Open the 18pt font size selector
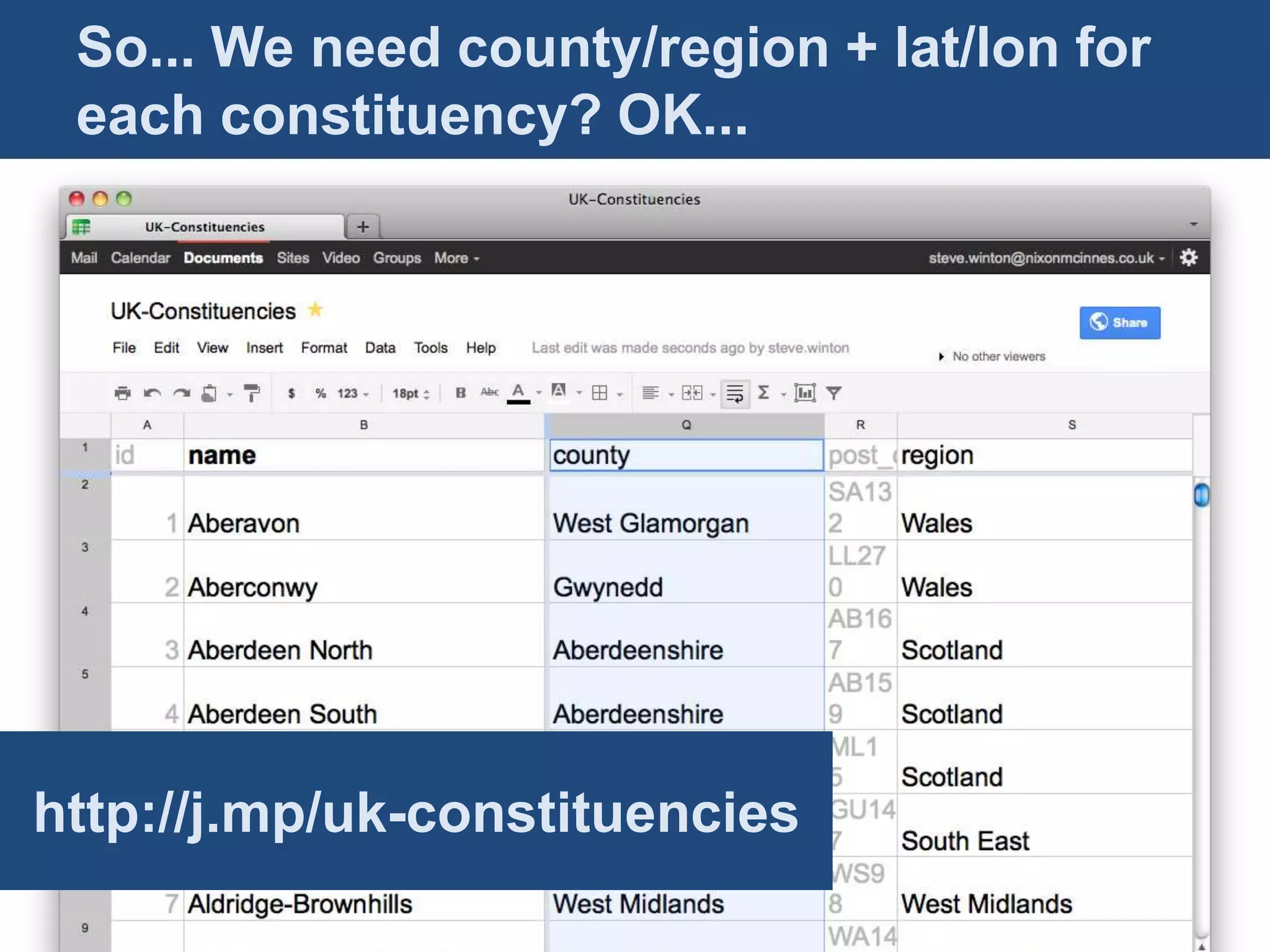1270x952 pixels. coord(411,394)
